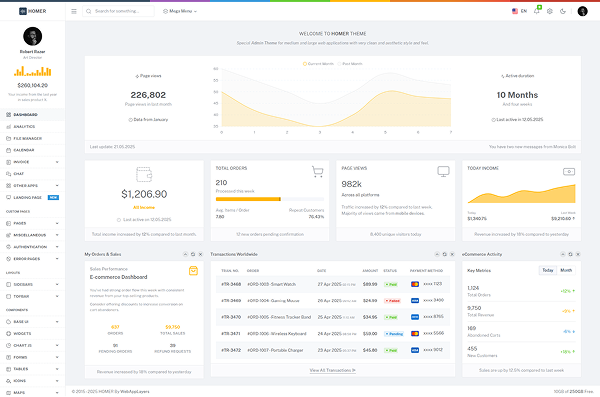600x397 pixels.
Task: Open the notifications bell icon
Action: click(537, 11)
